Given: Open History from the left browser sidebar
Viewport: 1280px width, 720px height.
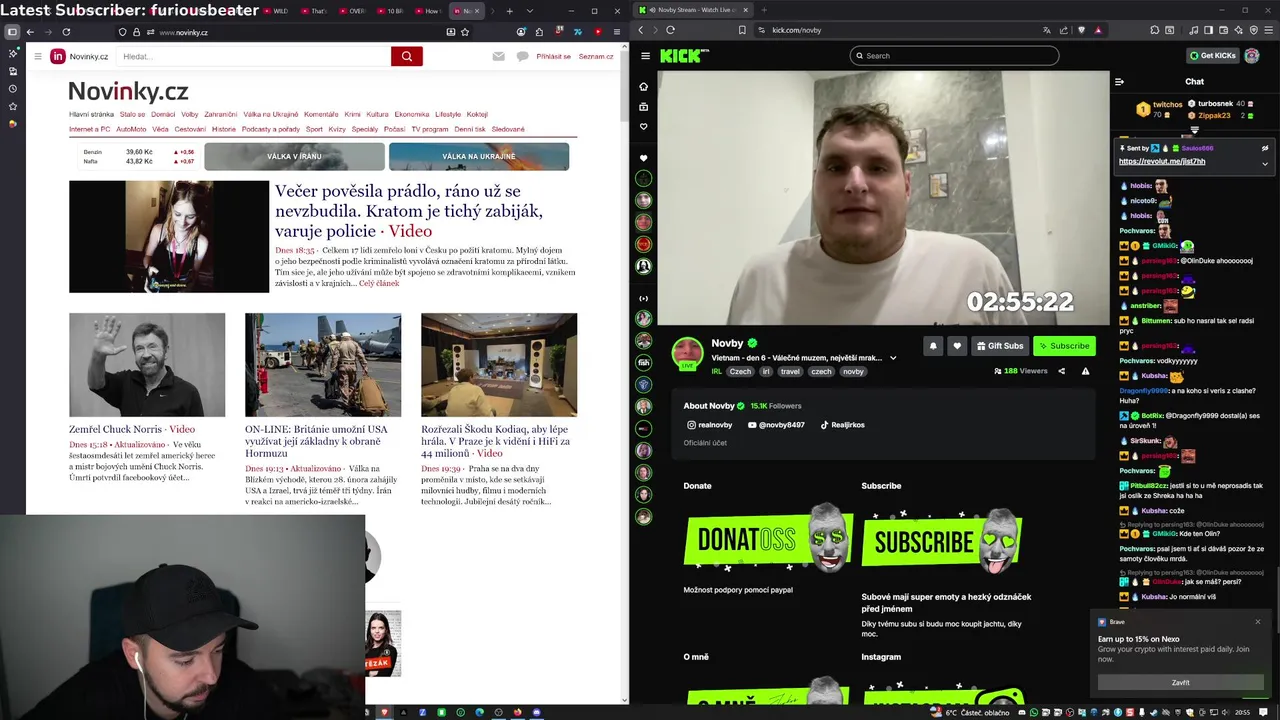Looking at the screenshot, I should 12,89.
